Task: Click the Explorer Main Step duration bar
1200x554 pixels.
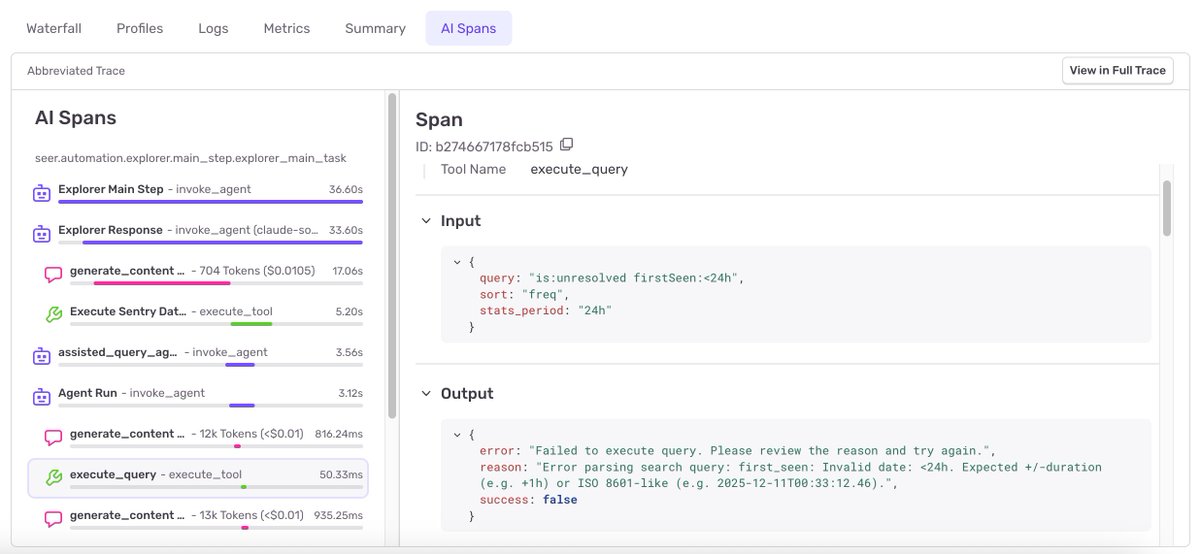Action: (210, 201)
